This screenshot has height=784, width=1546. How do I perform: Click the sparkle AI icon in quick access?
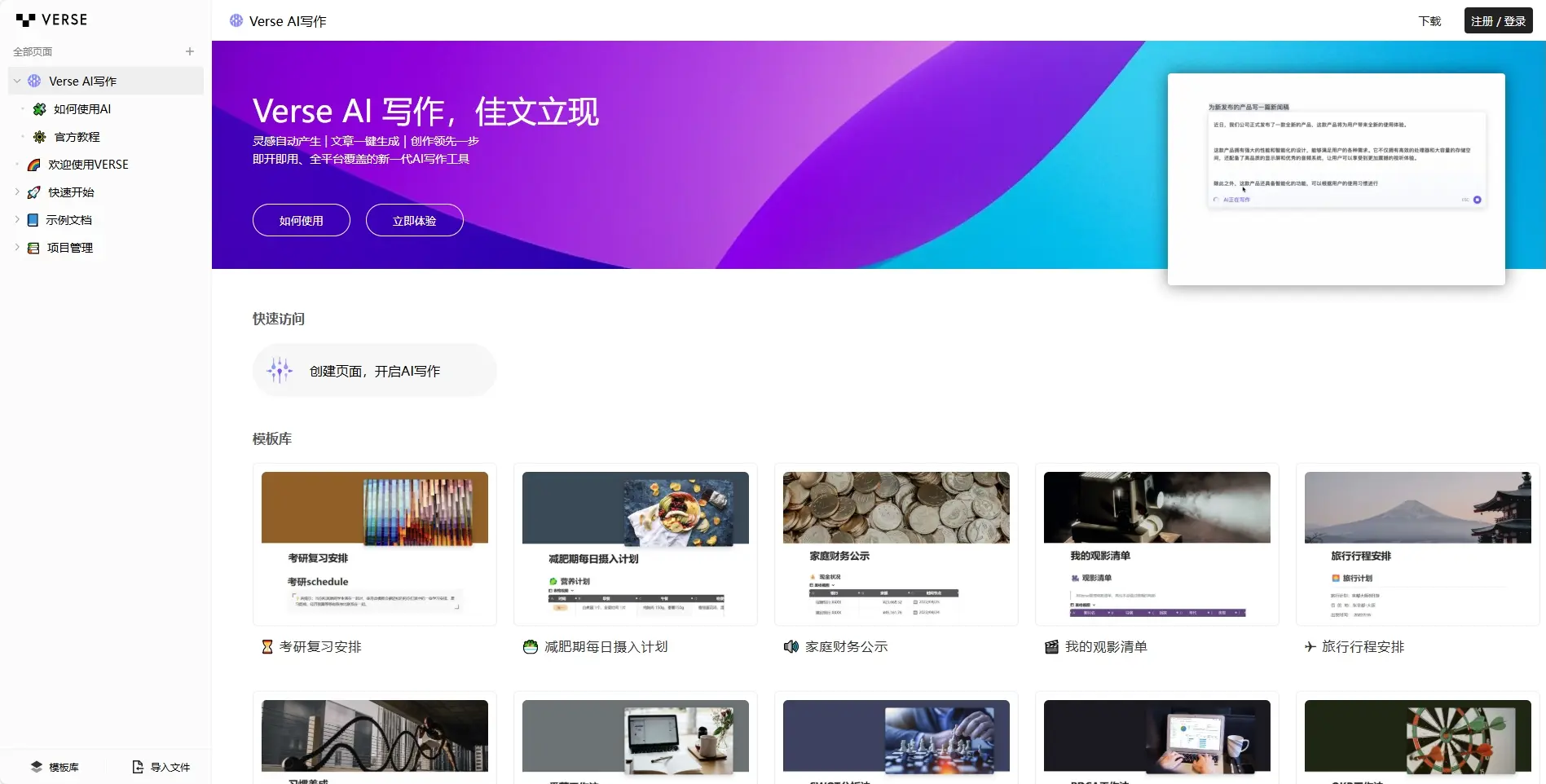[280, 371]
